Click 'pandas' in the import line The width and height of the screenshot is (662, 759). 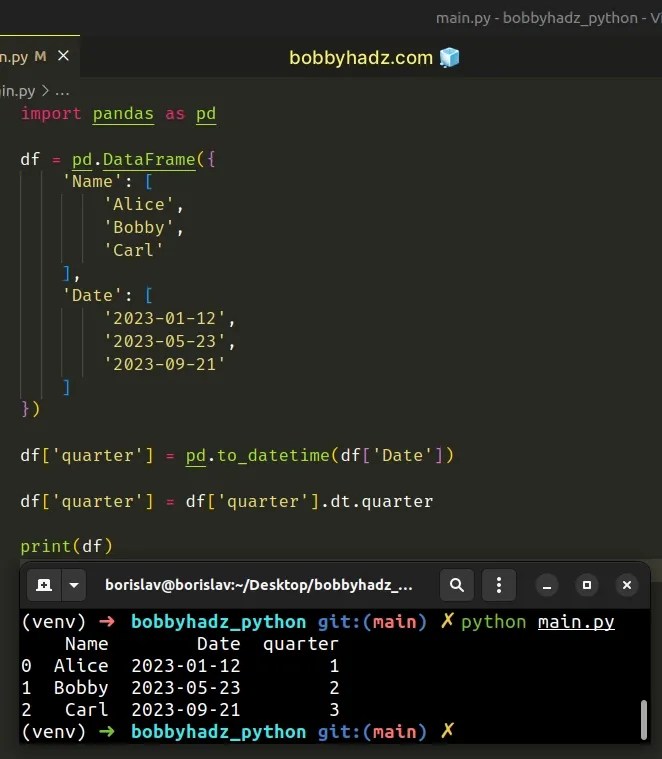(x=123, y=113)
